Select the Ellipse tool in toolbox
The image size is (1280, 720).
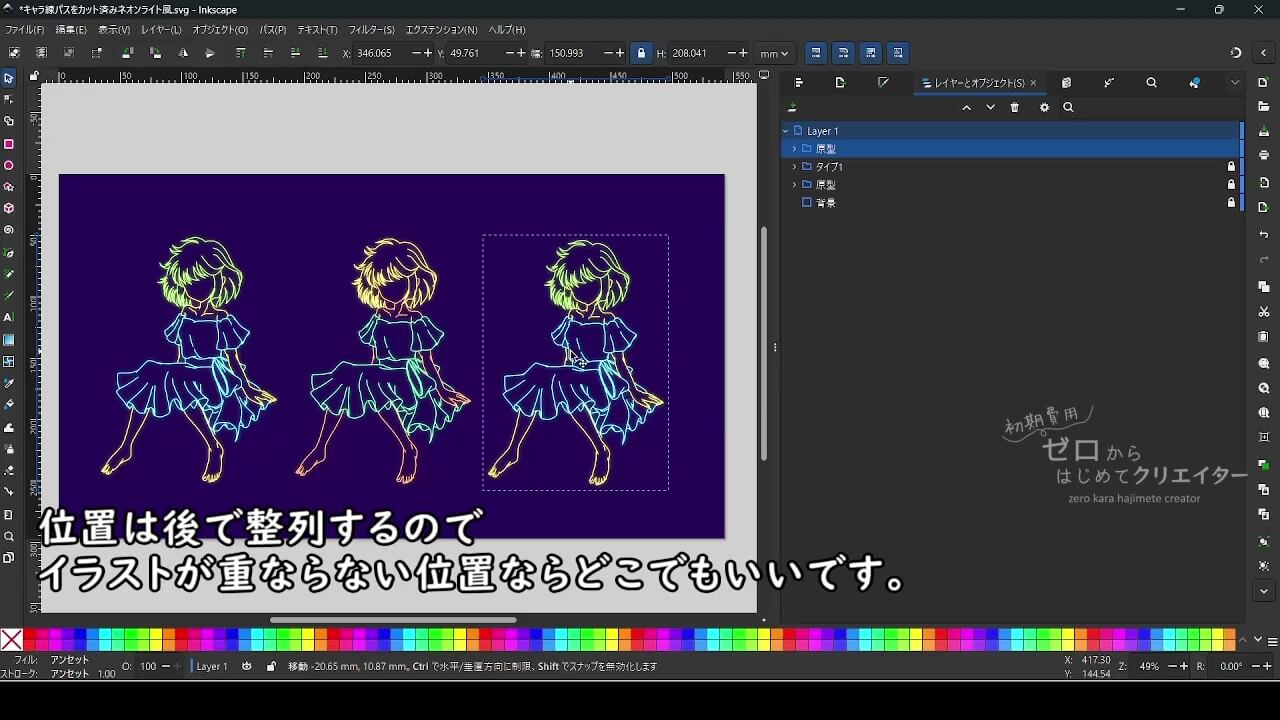[9, 166]
